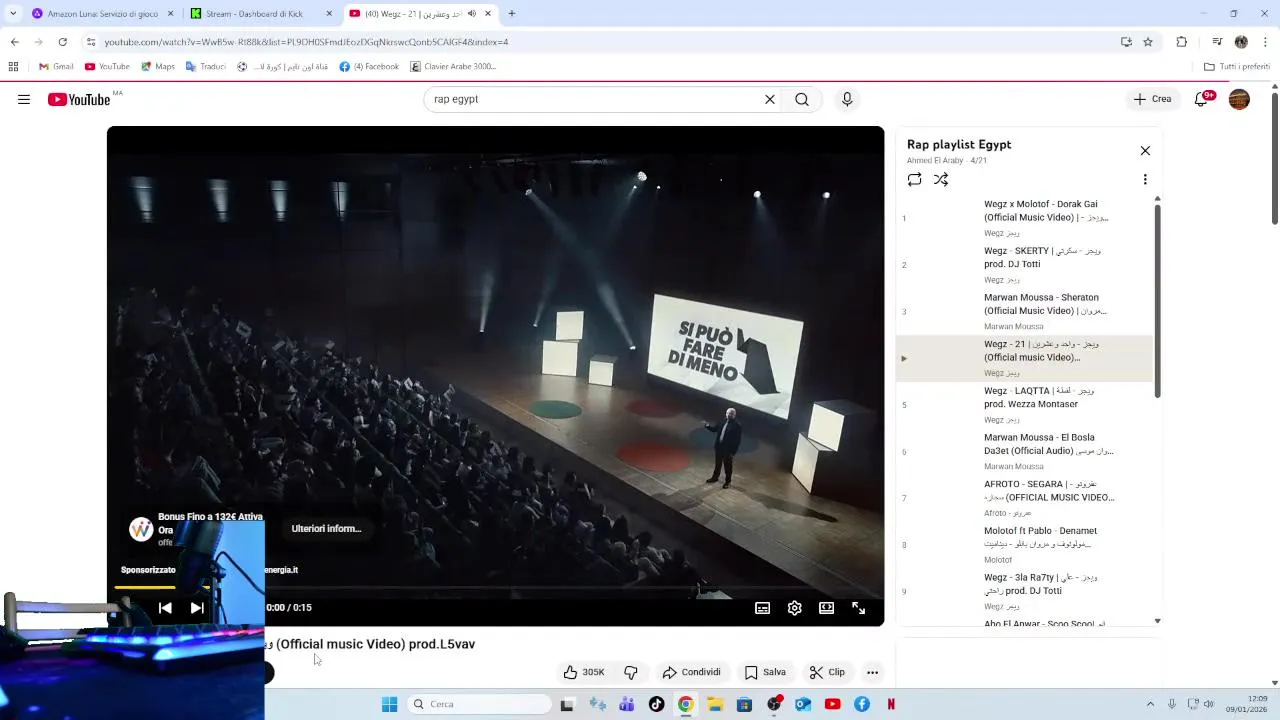Click Crea to create content
Viewport: 1280px width, 720px height.
pyautogui.click(x=1152, y=99)
